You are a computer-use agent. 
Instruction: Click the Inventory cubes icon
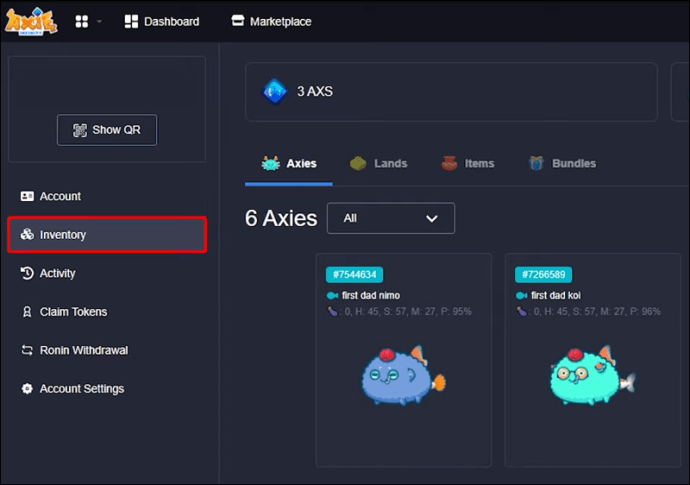pos(27,234)
